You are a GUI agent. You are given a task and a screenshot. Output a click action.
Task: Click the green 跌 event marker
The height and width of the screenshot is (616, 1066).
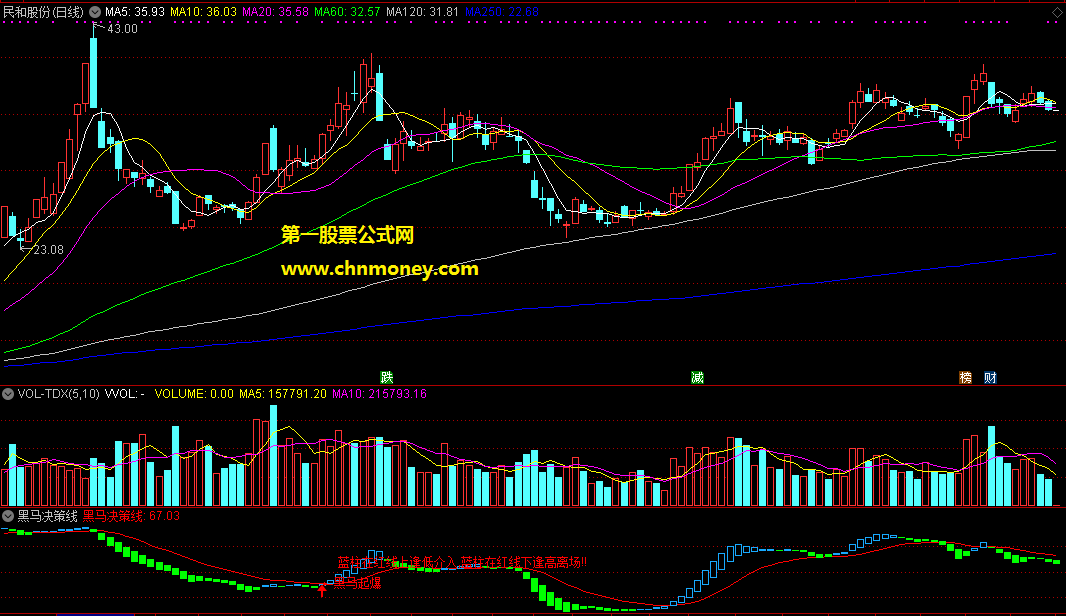(x=386, y=377)
